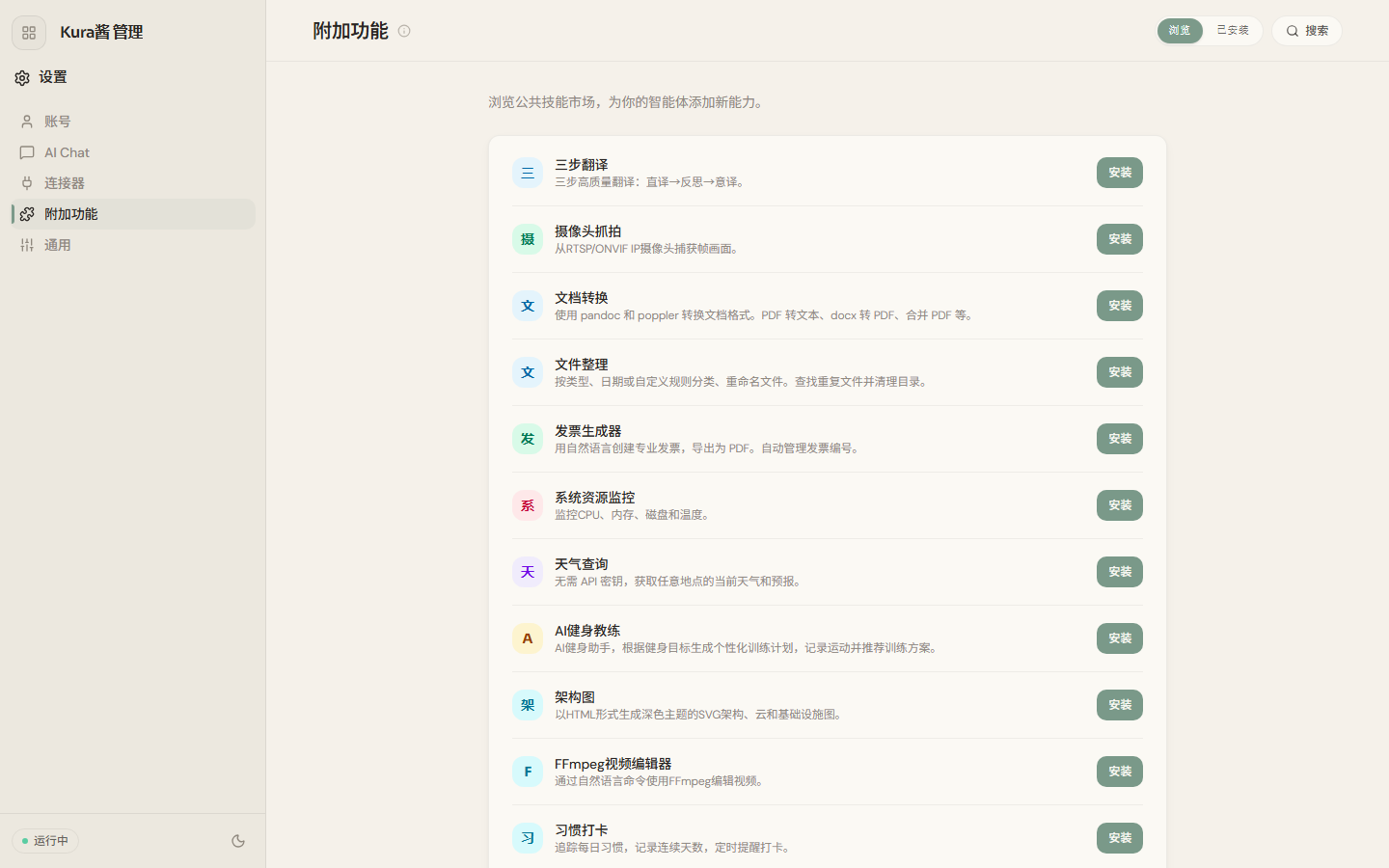Click the magnifier icon in 搜索
The height and width of the screenshot is (868, 1389).
tap(1293, 31)
